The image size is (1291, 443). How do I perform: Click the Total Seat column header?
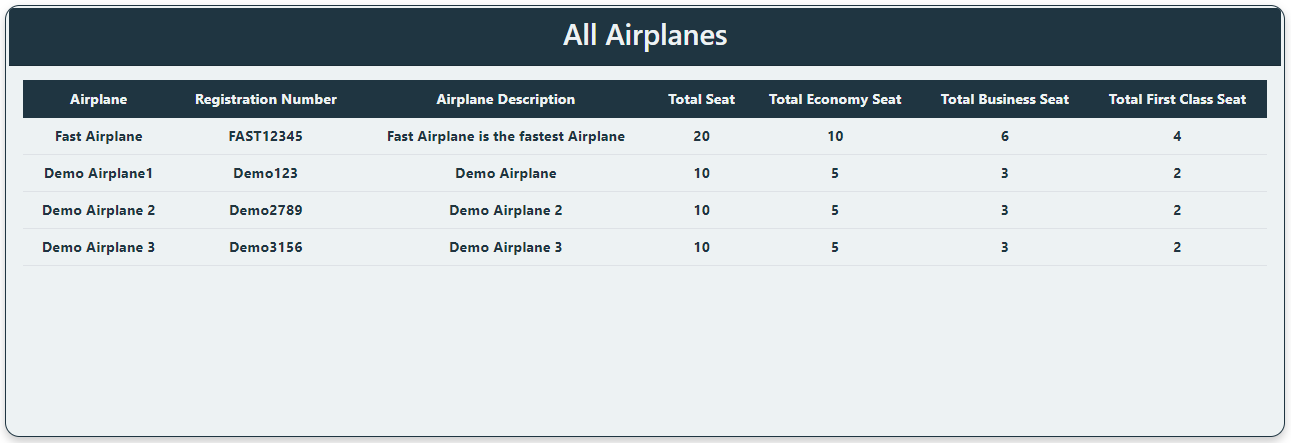point(701,99)
